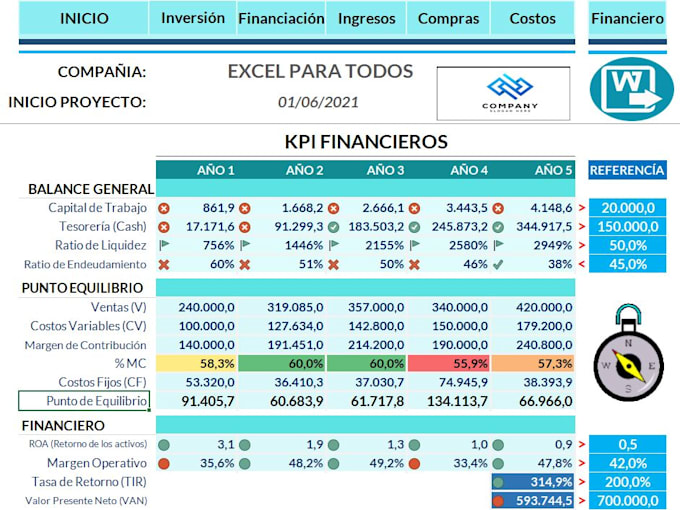Screen dimensions: 680x510
Task: Click green flag icon beside Liquidez 2155%
Action: tap(333, 245)
